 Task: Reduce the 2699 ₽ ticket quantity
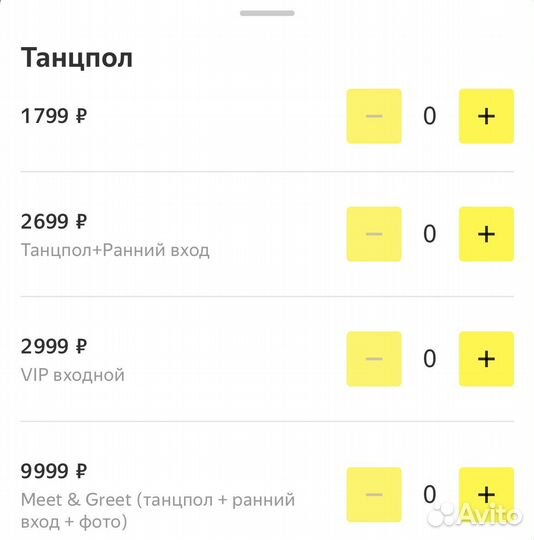click(x=374, y=234)
